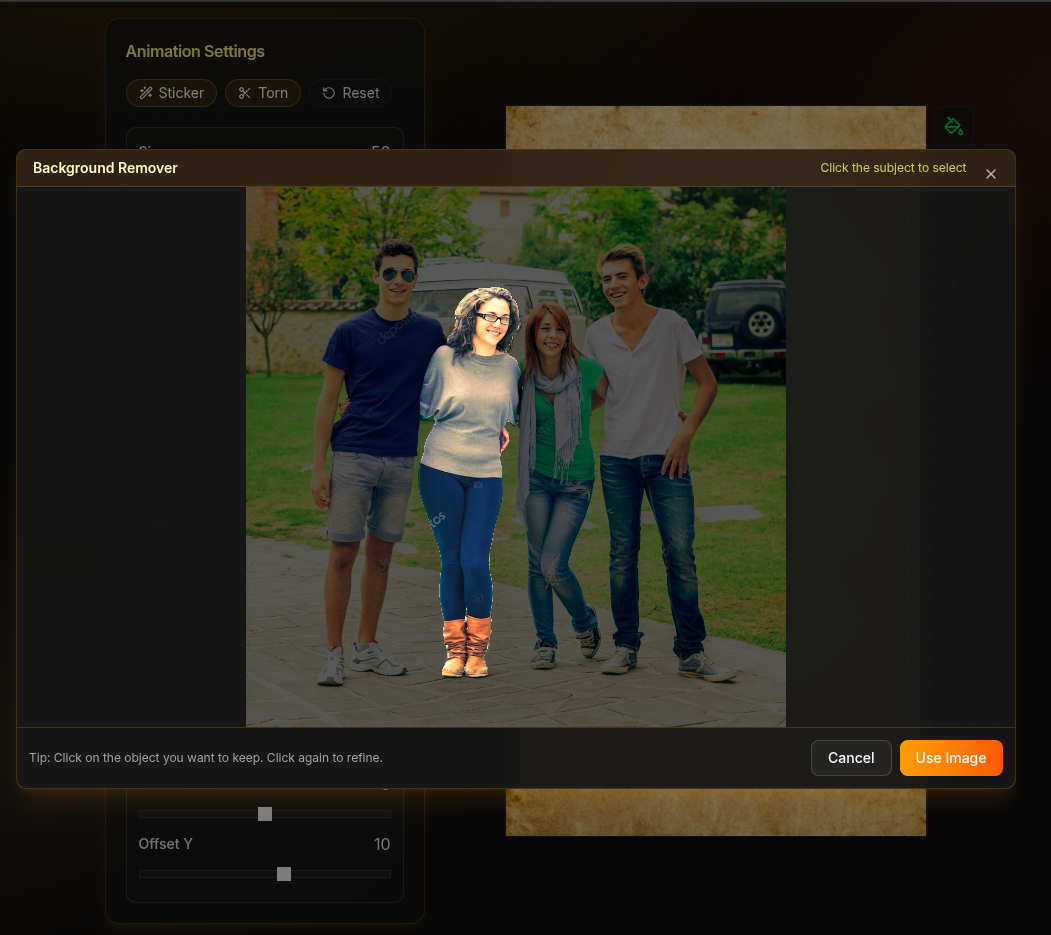Screen dimensions: 1051x935
Task: Click the upper slider handle in the settings panel
Action: (264, 814)
